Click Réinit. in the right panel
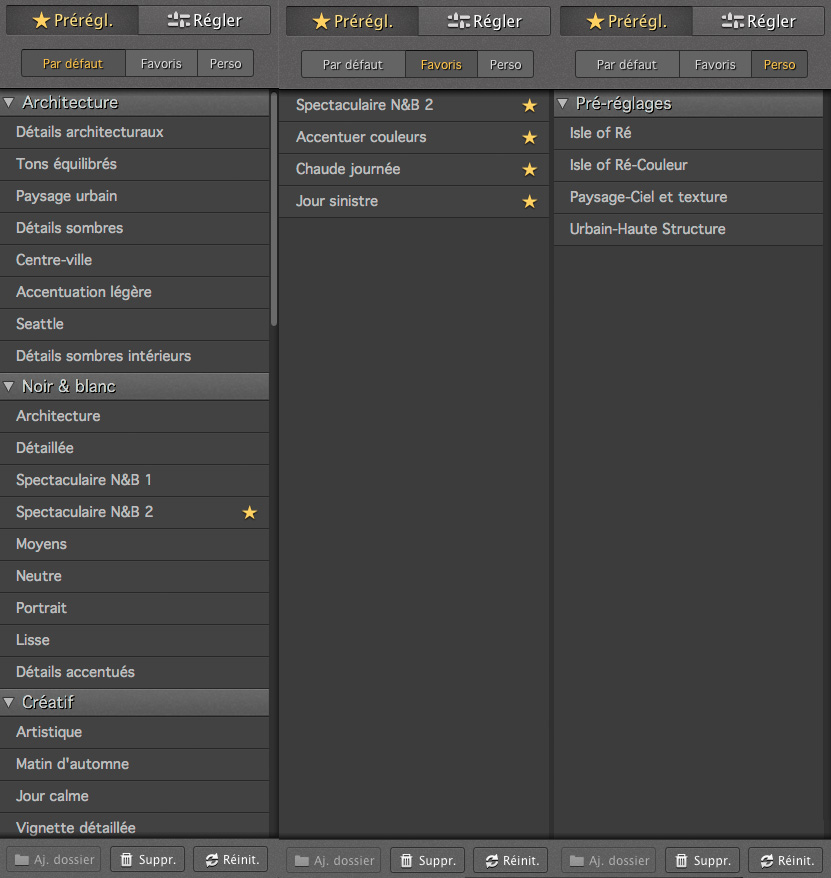The height and width of the screenshot is (878, 831). [x=786, y=861]
